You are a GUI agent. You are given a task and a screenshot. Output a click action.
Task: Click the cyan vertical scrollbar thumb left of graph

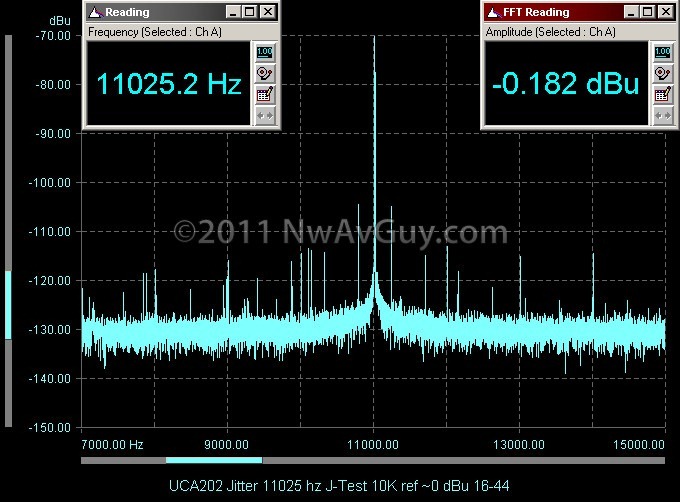pos(8,305)
